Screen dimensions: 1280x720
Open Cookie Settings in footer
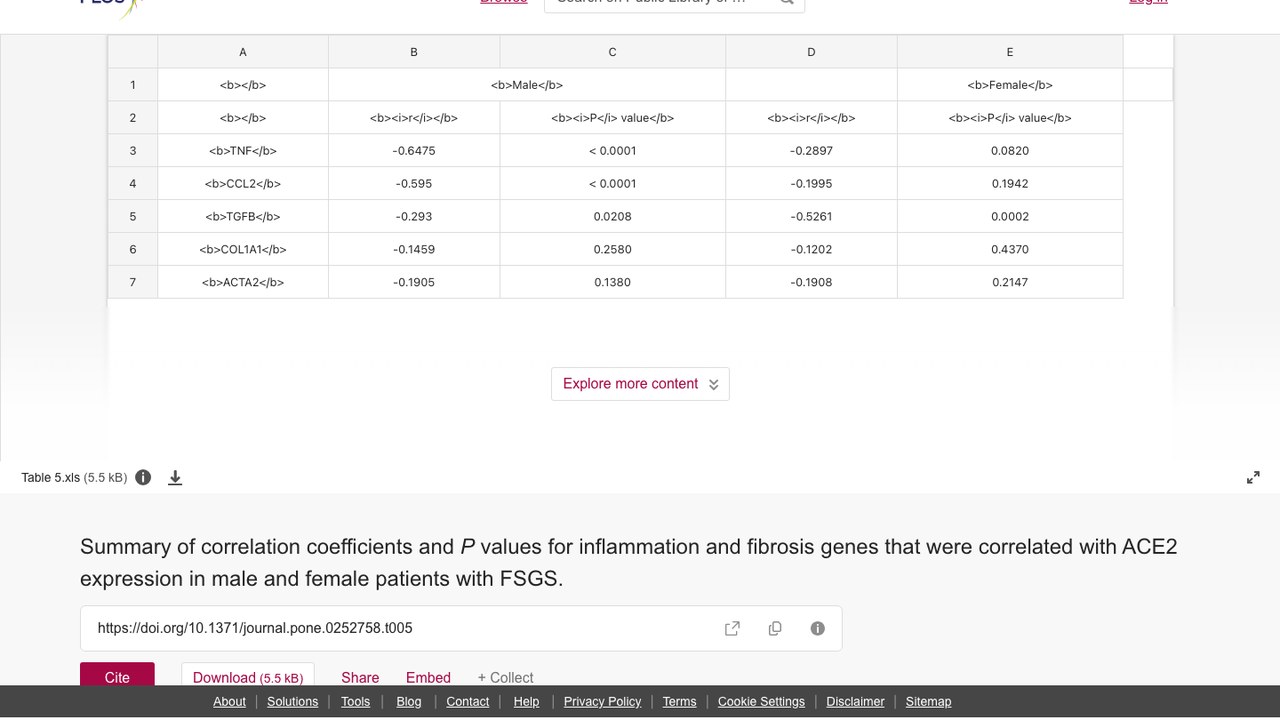761,701
